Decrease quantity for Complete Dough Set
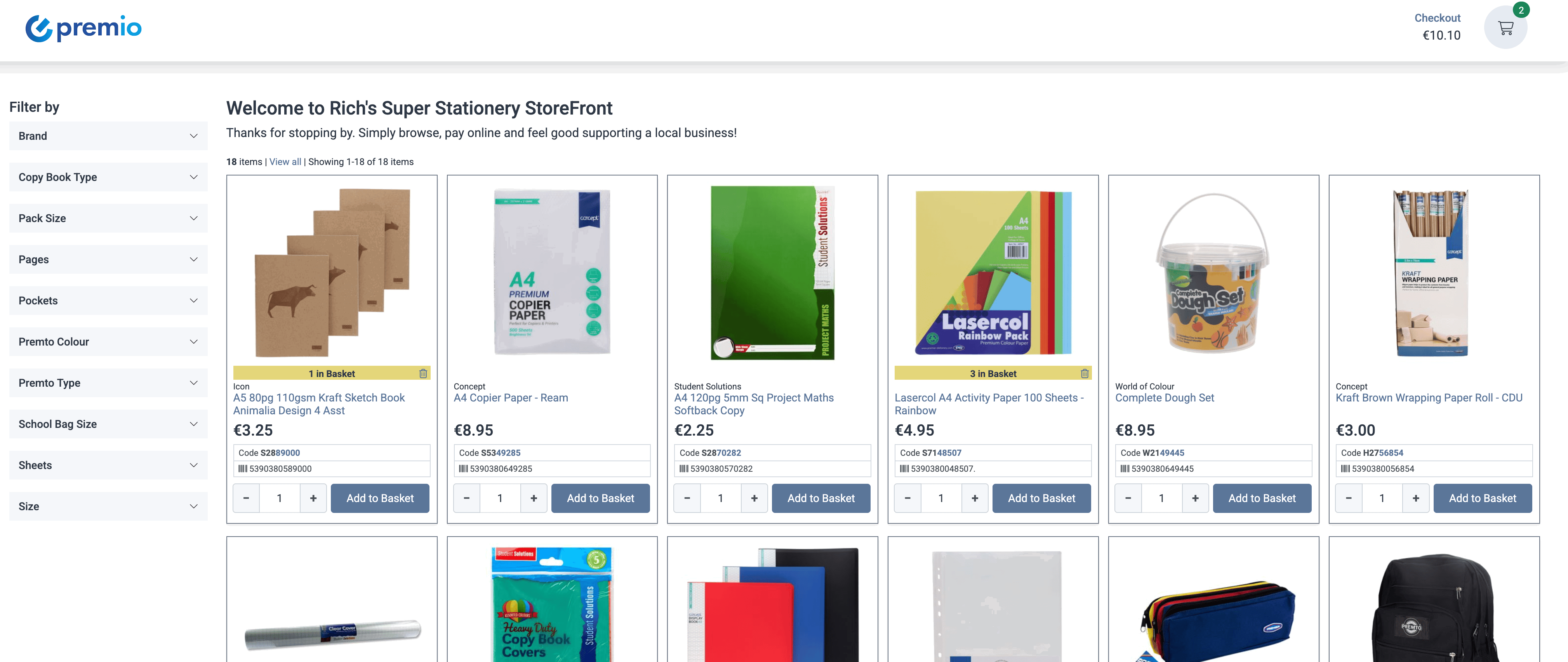Screen dimensions: 1568x662 [1128, 498]
